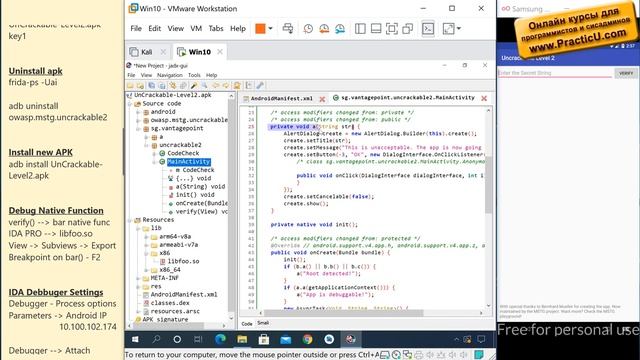Image resolution: width=640 pixels, height=360 pixels.
Task: Expand the owasp.mstg.uncrackable package node
Action: (x=138, y=120)
